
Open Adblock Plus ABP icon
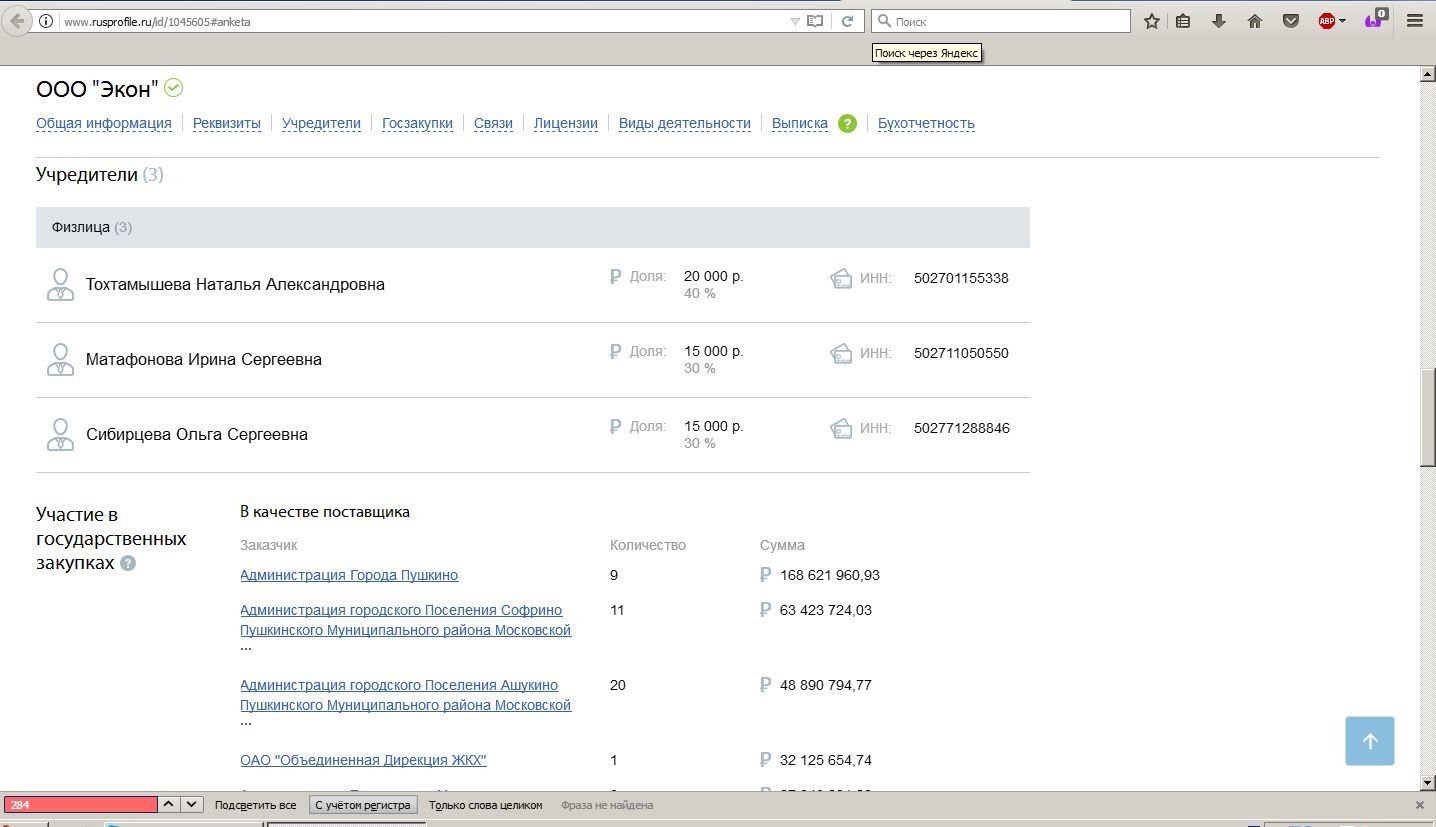pyautogui.click(x=1327, y=21)
